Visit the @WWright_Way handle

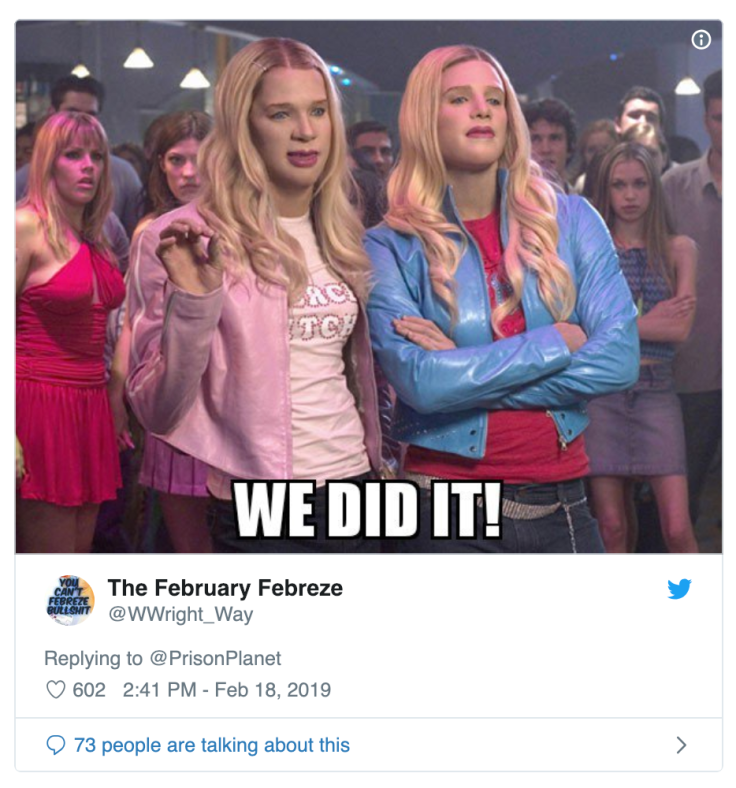point(181,614)
